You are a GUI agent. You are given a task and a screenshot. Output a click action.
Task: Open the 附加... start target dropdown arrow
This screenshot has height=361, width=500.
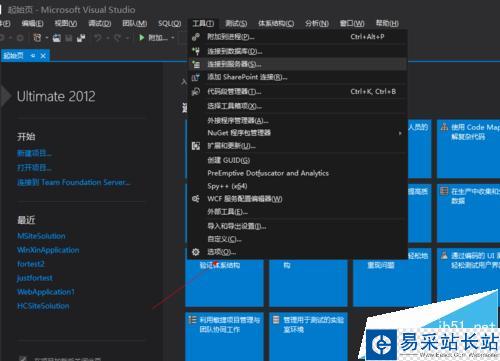[173, 38]
